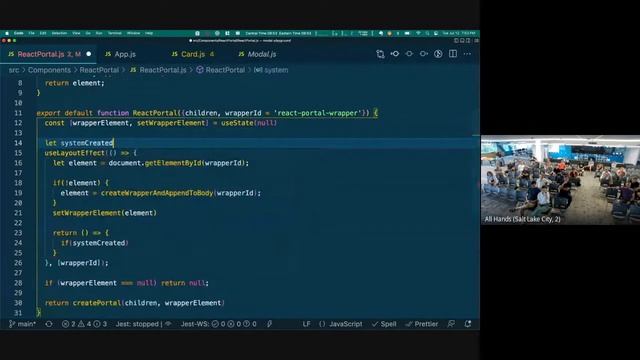Click go to previous change icon
This screenshot has height=360, width=640.
395,54
